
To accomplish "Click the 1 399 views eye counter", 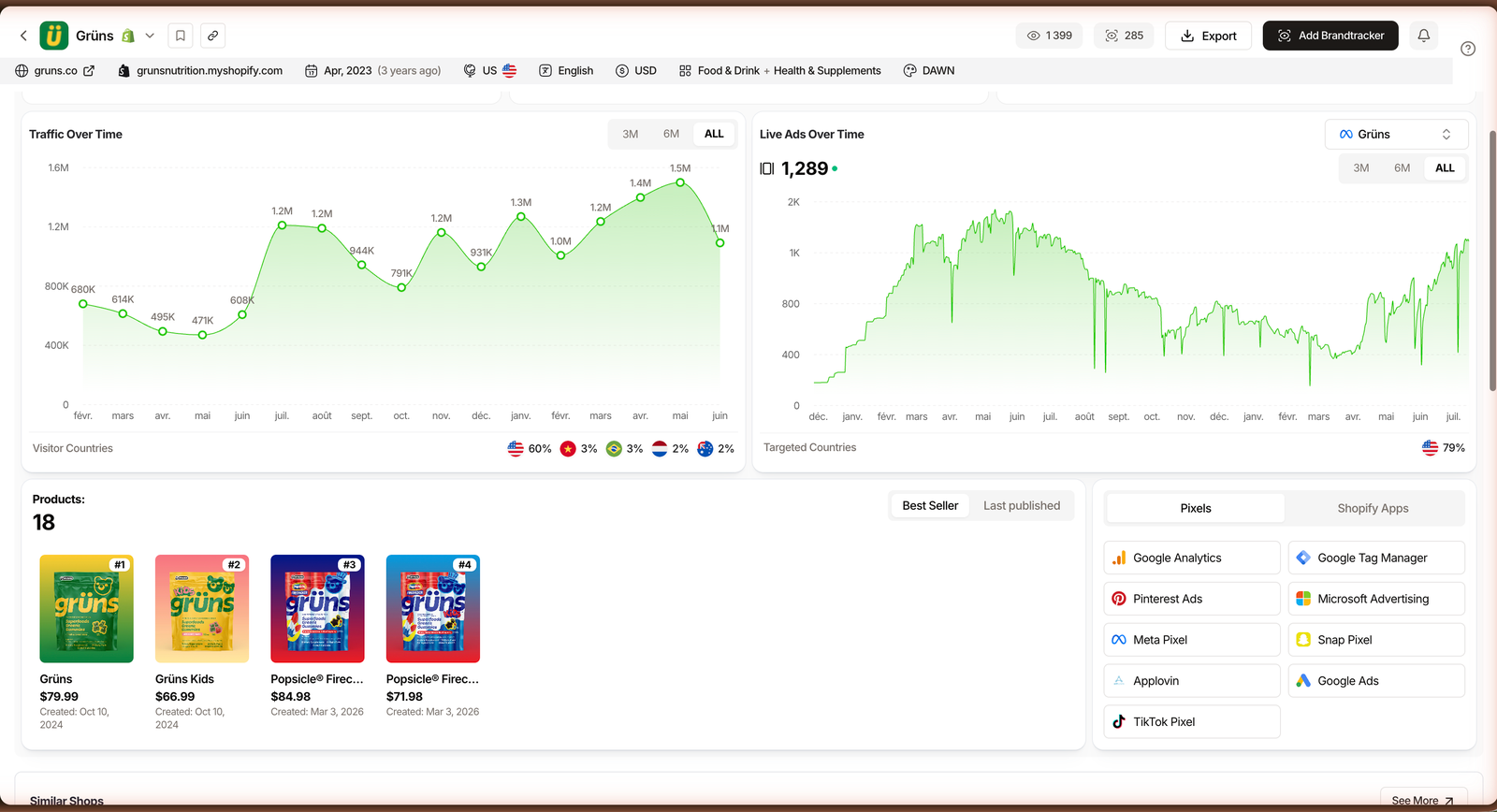I will pyautogui.click(x=1050, y=36).
